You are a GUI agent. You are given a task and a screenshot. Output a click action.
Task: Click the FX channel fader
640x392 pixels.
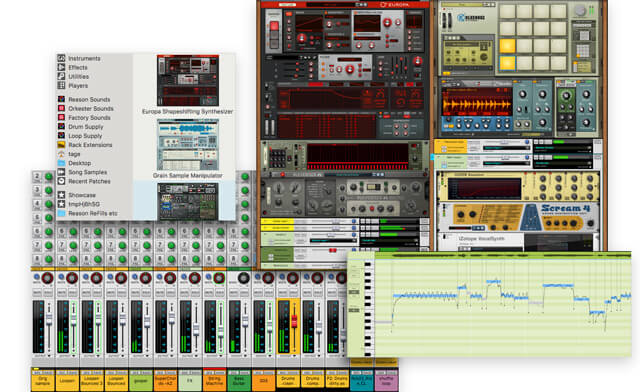(196, 330)
